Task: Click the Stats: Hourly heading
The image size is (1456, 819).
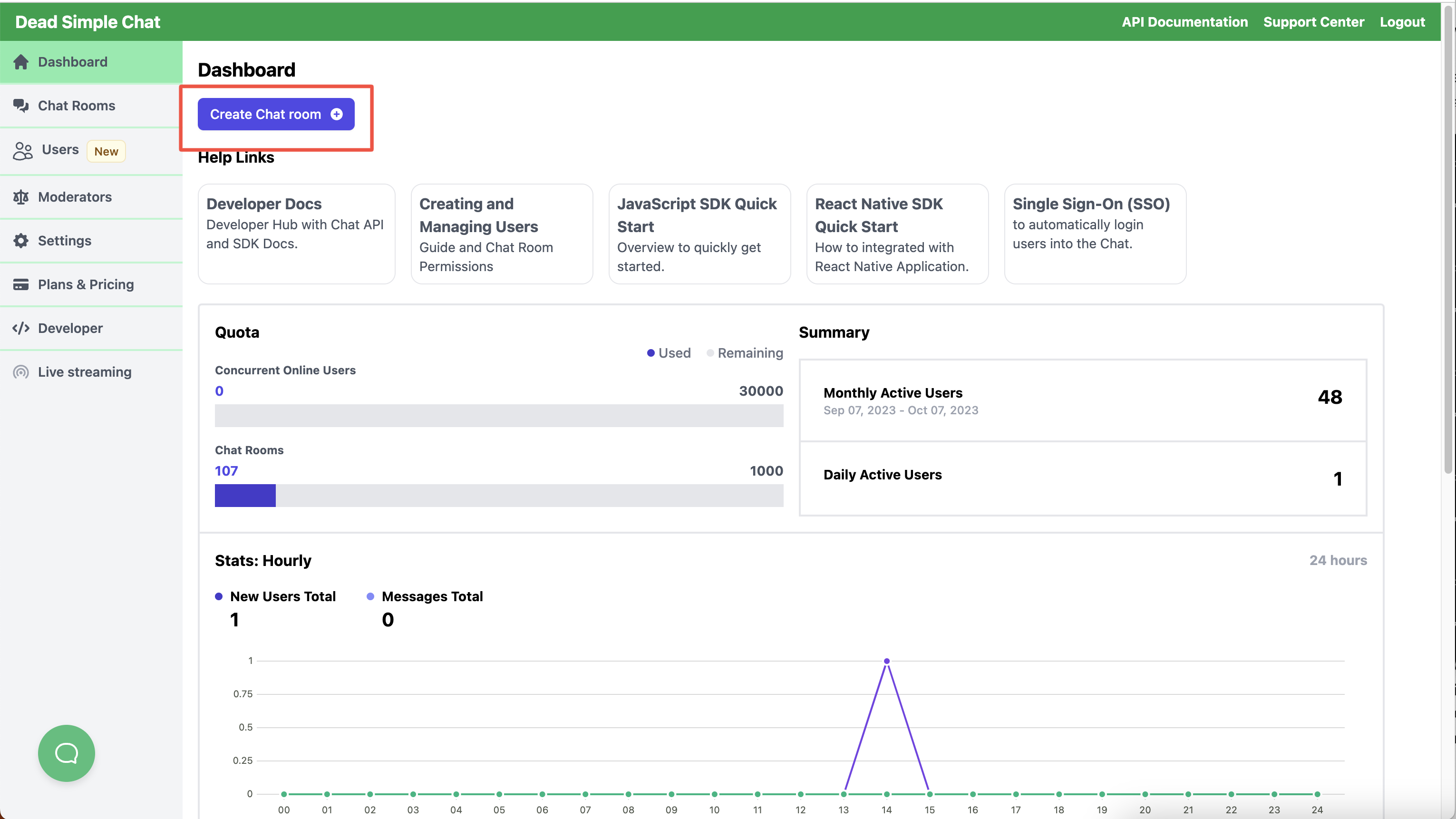Action: [263, 560]
